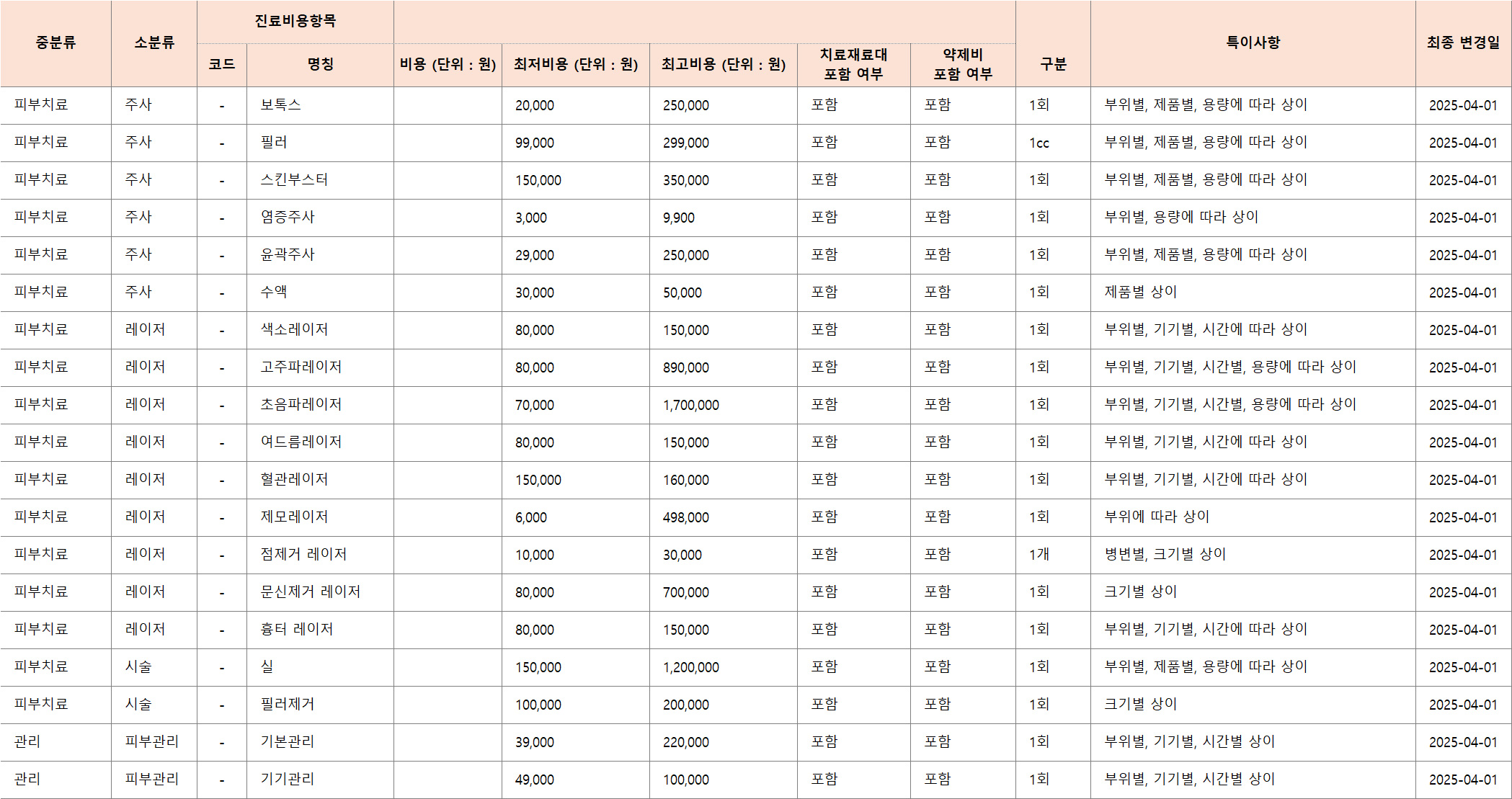Select the 보톡스 name cell

click(x=320, y=105)
